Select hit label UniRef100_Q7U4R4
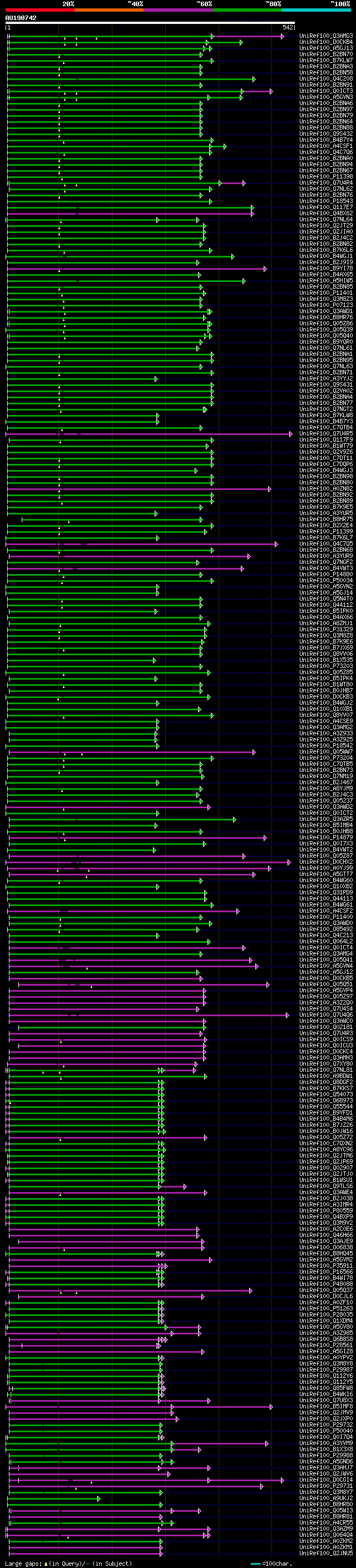 coord(326,183)
